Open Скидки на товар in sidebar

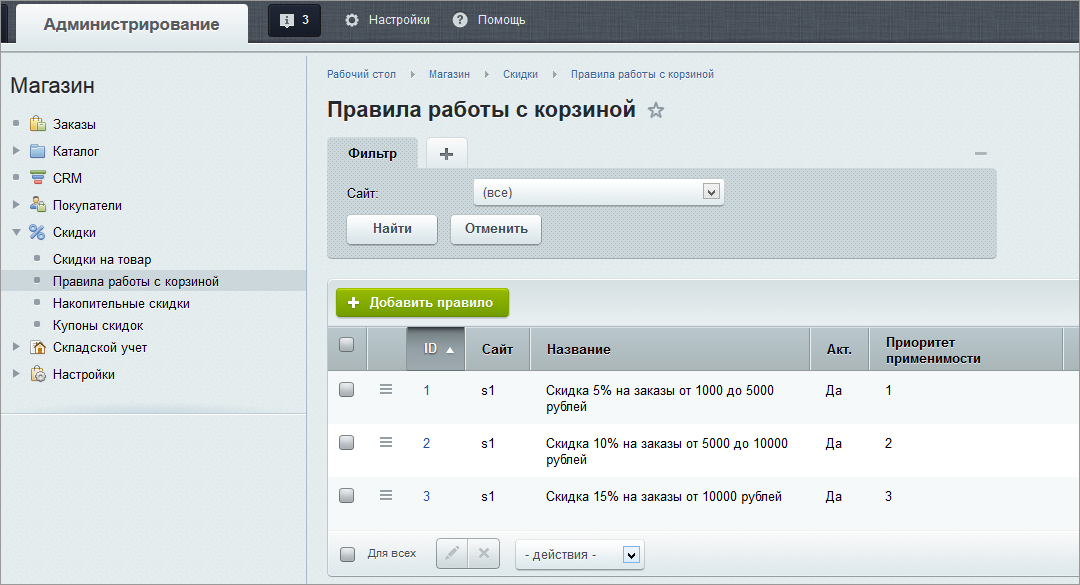102,259
